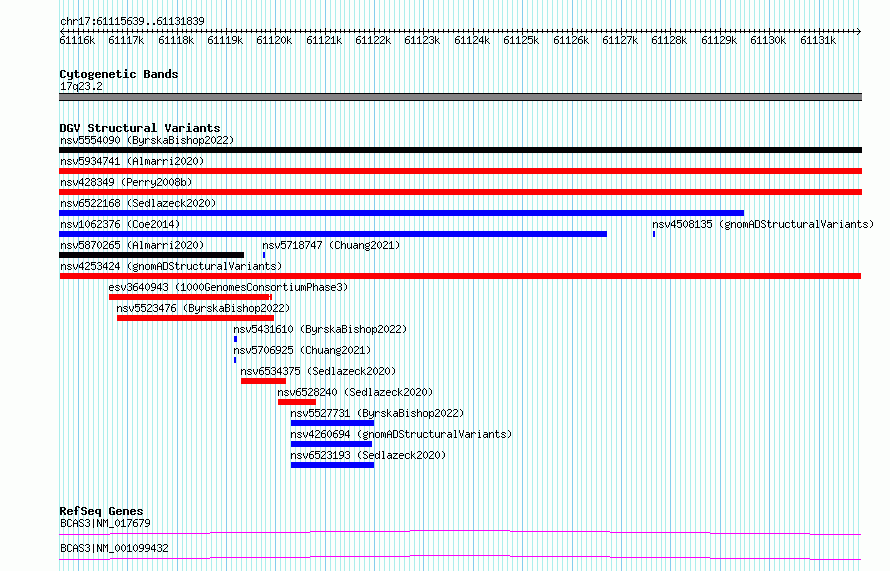Click the 61126k ruler tick label
This screenshot has height=571, width=890.
coord(570,41)
